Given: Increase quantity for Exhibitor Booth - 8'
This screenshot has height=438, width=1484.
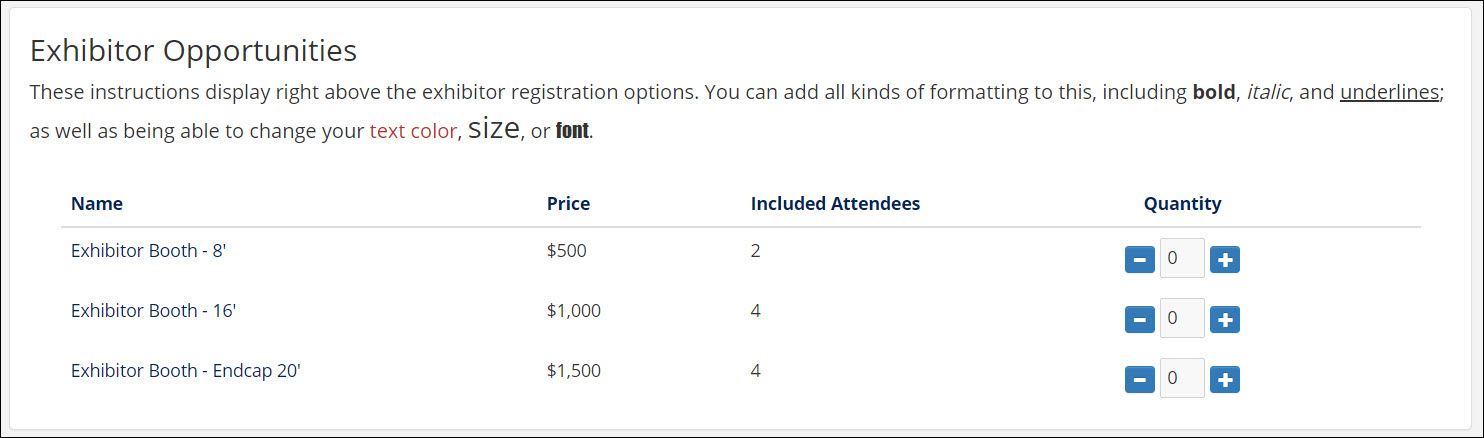Looking at the screenshot, I should [x=1225, y=260].
